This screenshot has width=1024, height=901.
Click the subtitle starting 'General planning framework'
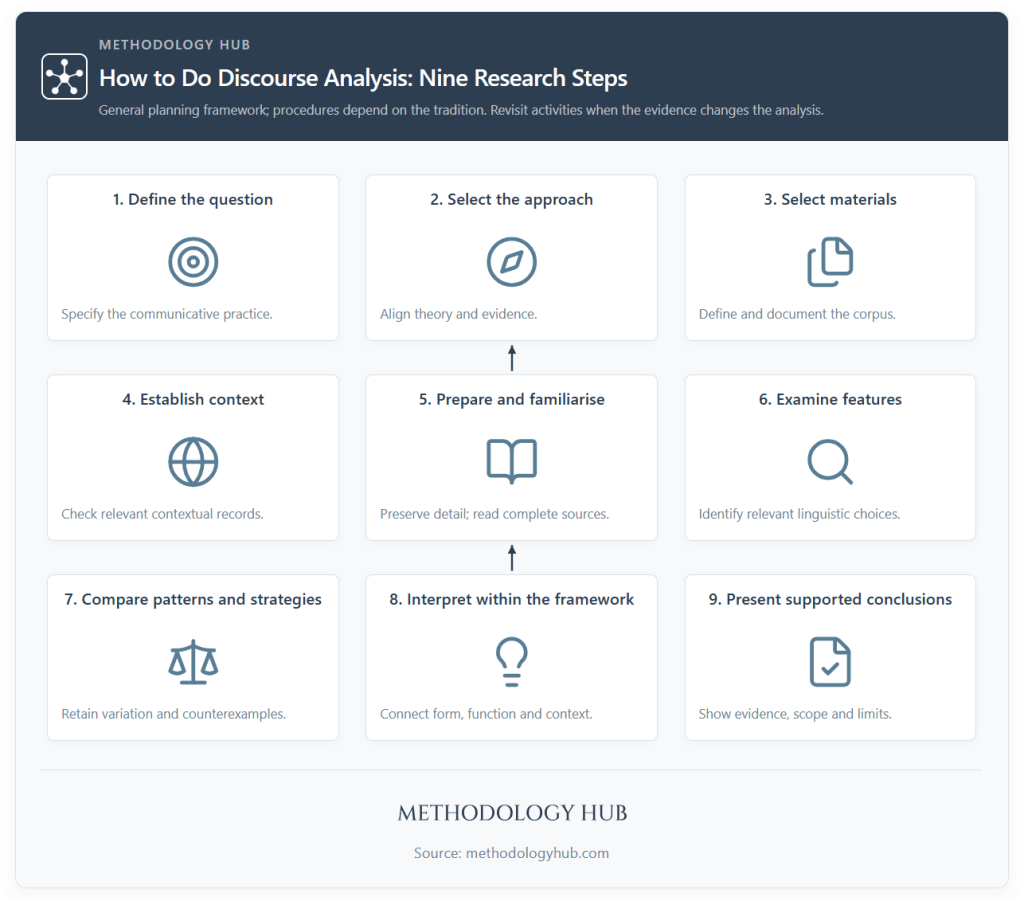[461, 110]
